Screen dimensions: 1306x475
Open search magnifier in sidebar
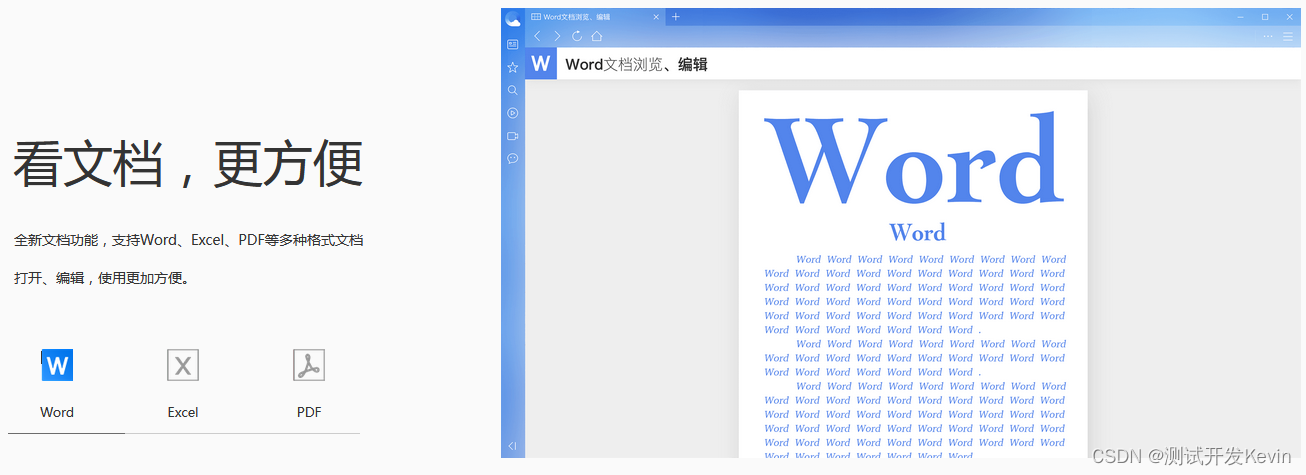513,90
